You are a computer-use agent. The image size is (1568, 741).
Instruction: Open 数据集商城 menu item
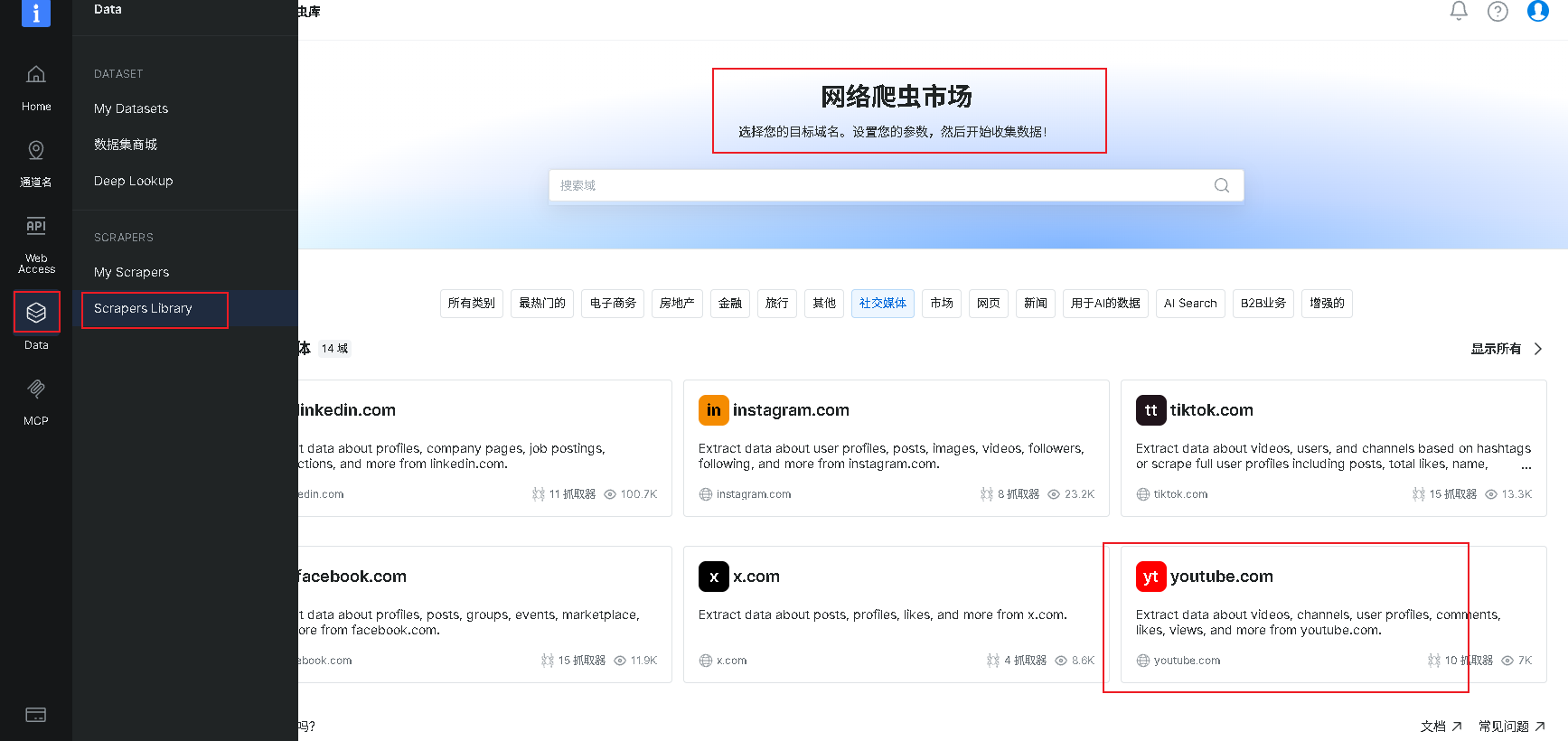[x=126, y=145]
